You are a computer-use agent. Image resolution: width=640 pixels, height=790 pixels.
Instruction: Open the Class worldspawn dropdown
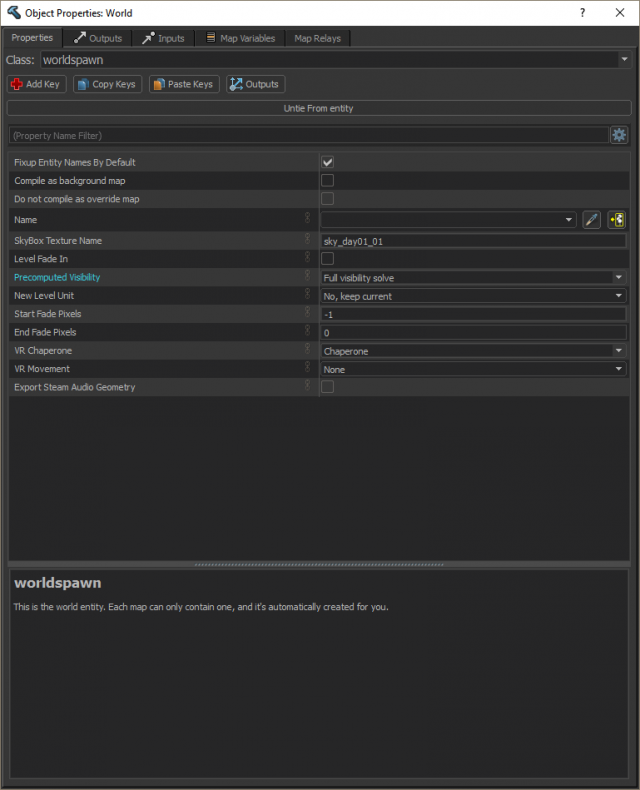tap(624, 59)
